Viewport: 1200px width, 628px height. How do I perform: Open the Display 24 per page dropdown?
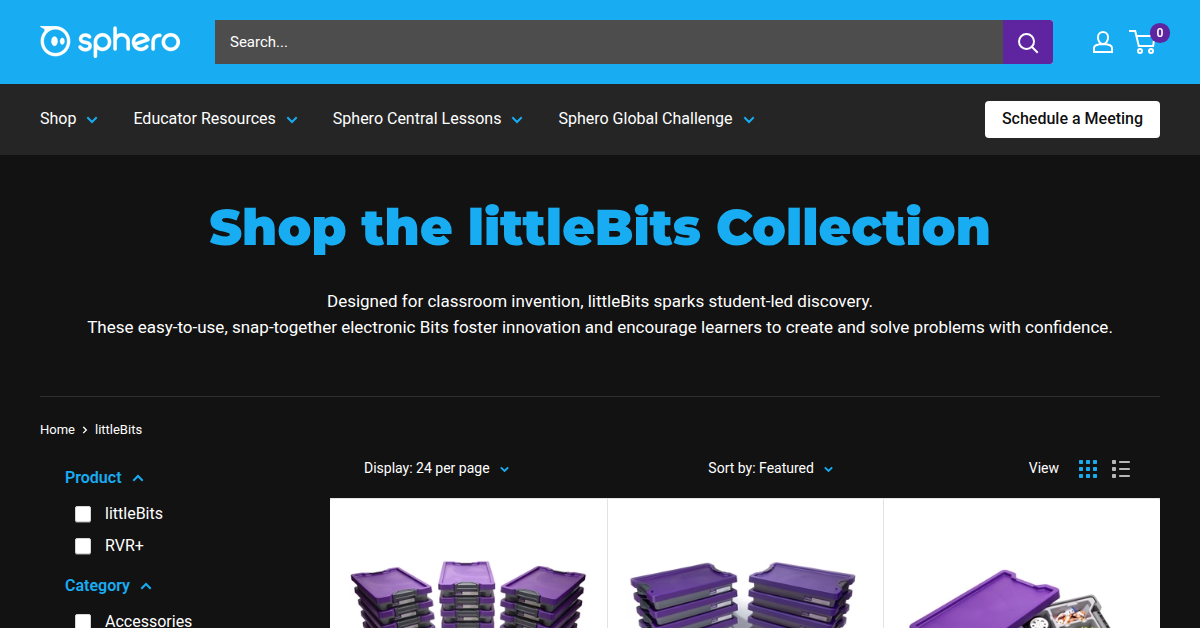[436, 468]
